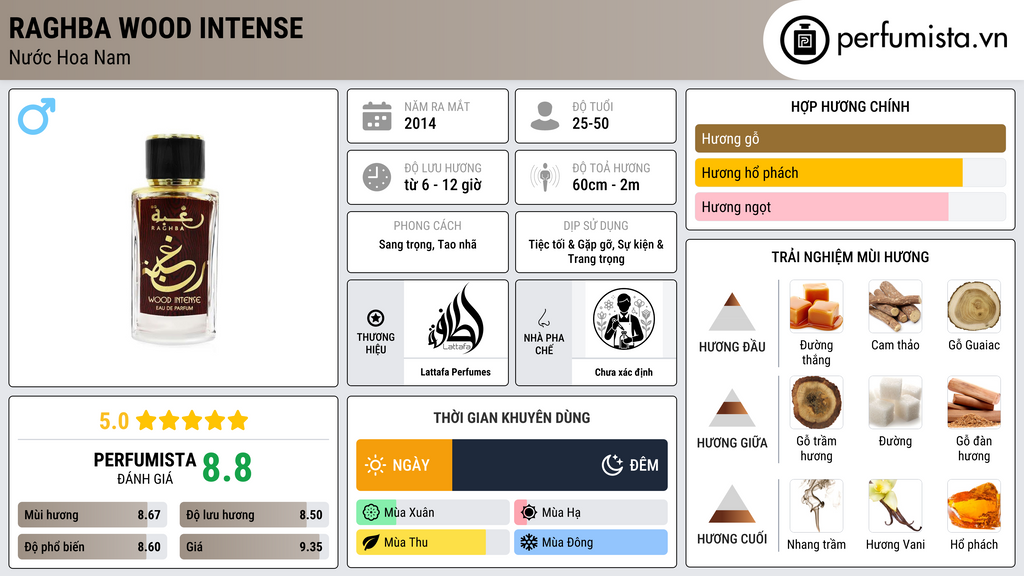The image size is (1024, 576).
Task: Click the Gỗ đàn hương sandalwood image
Action: (x=974, y=402)
